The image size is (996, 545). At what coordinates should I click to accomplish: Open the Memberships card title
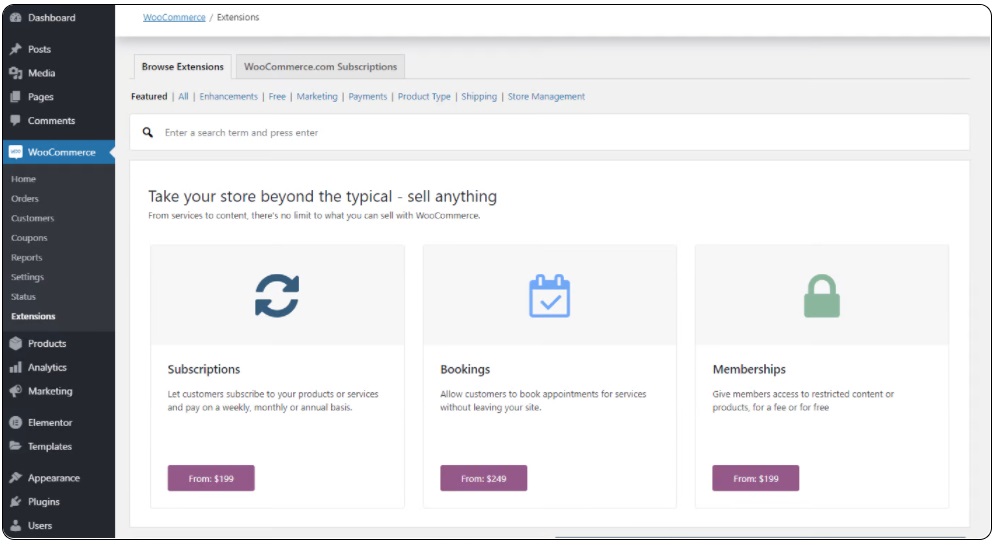[749, 369]
